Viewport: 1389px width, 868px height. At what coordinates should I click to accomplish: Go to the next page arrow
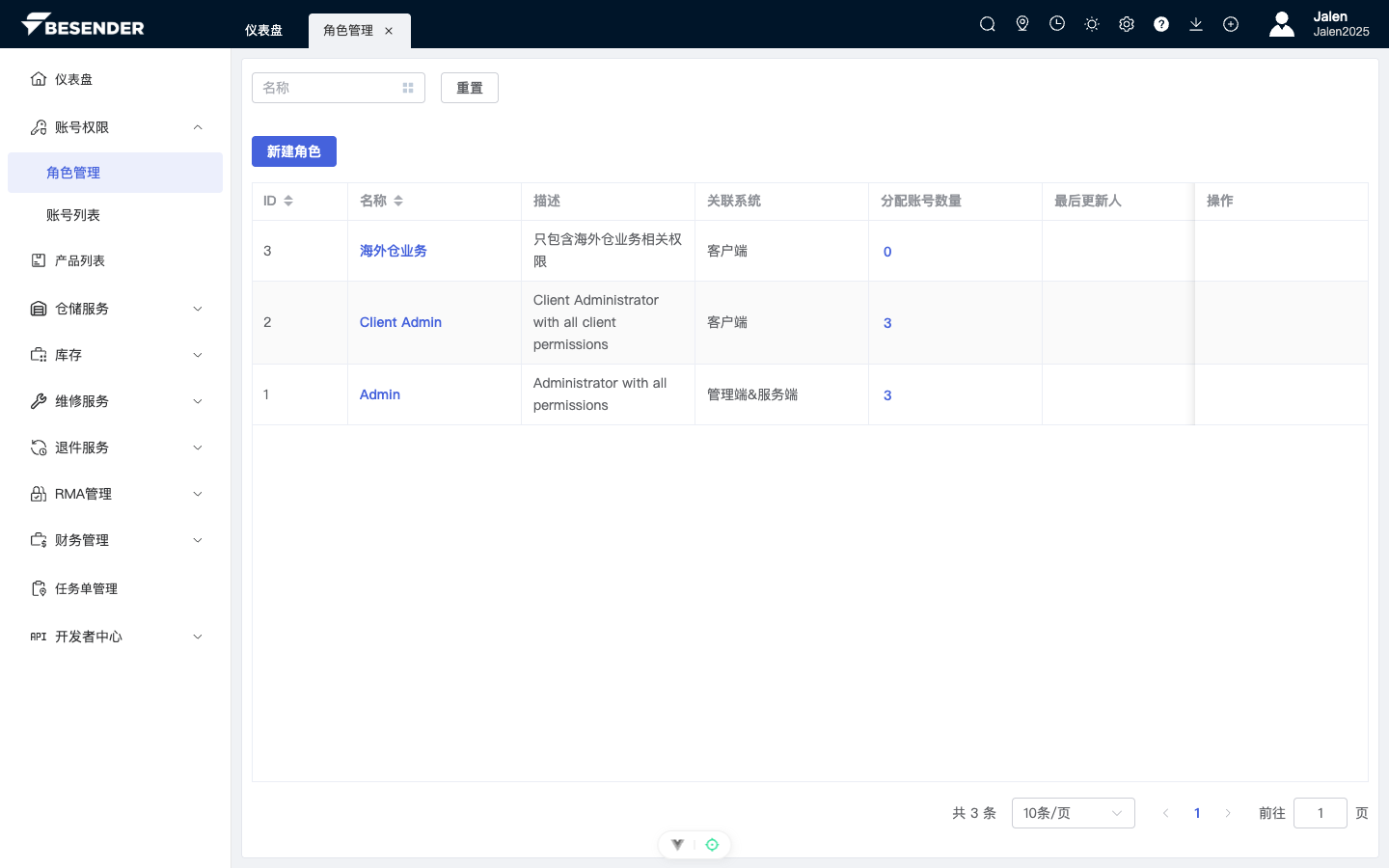tap(1228, 813)
